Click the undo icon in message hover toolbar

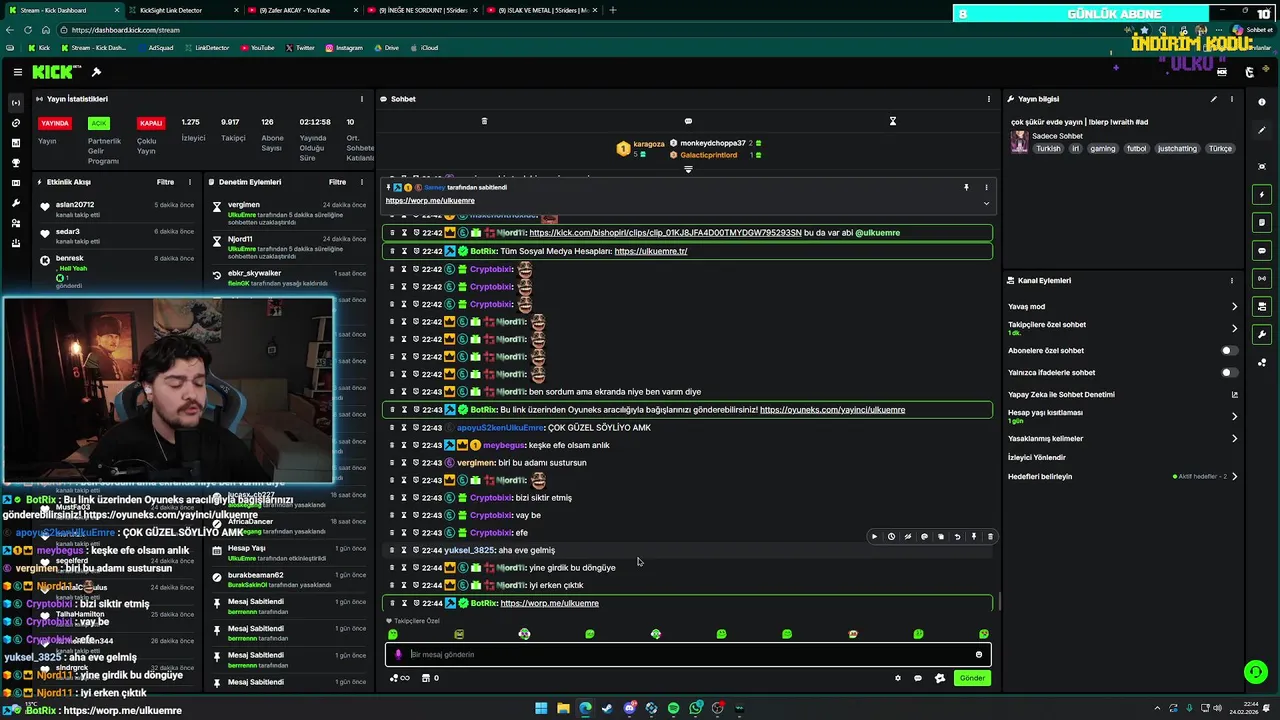957,537
